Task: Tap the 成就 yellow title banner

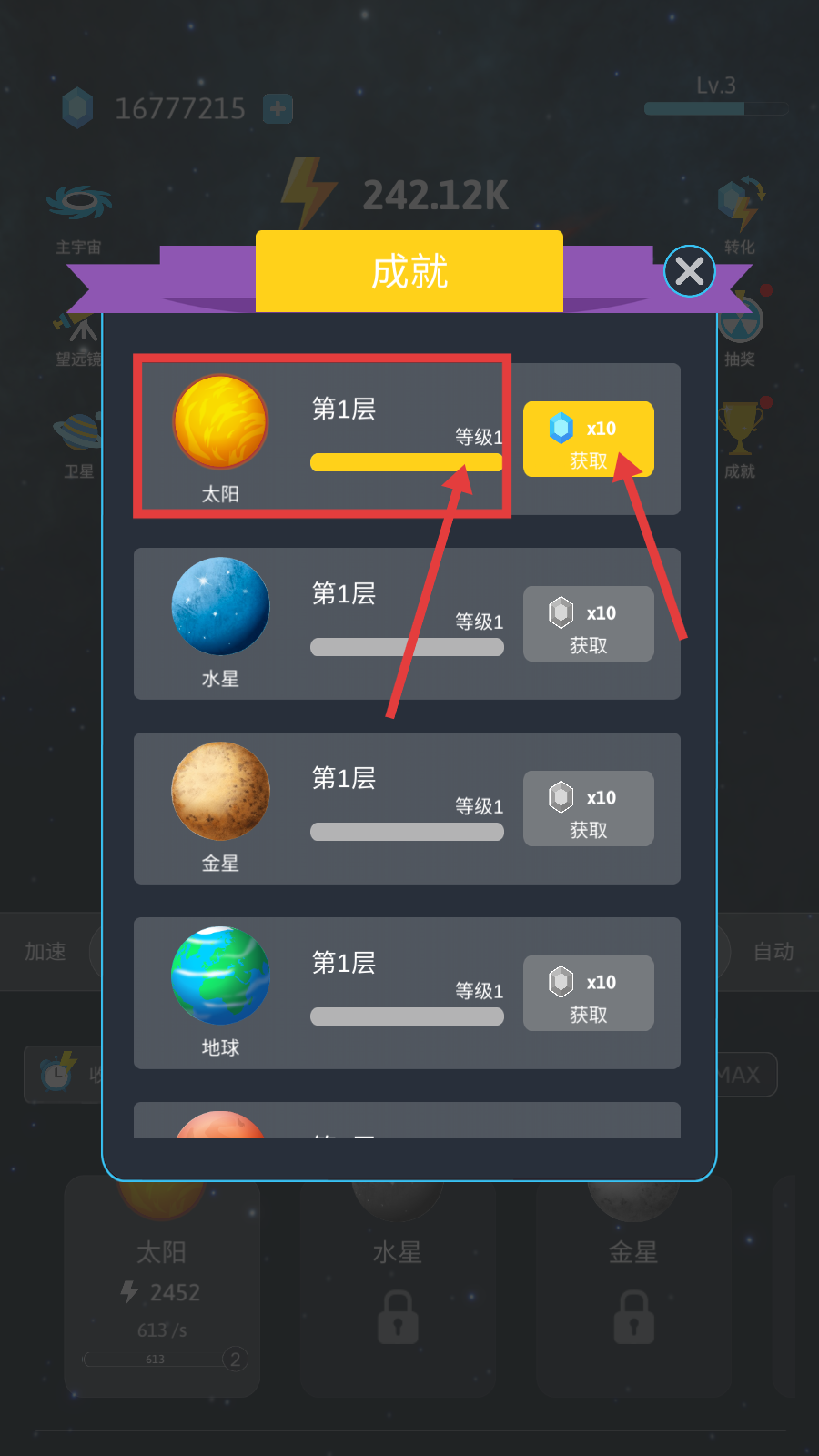Action: pyautogui.click(x=409, y=271)
